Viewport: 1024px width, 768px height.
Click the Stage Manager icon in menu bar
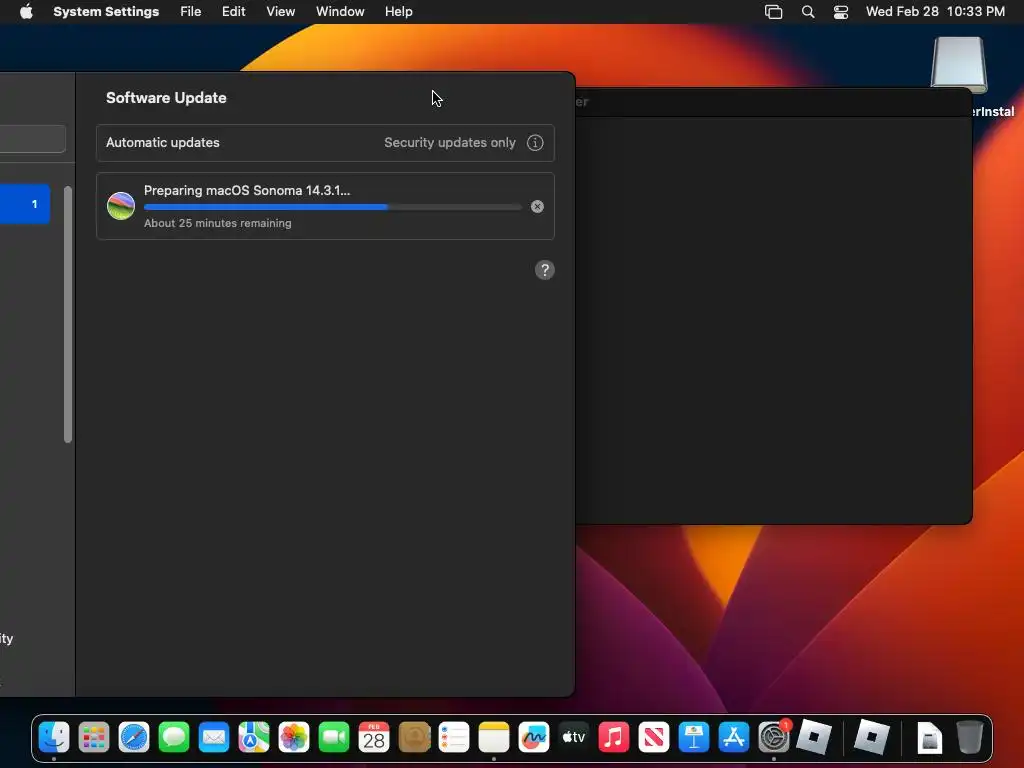(x=773, y=12)
